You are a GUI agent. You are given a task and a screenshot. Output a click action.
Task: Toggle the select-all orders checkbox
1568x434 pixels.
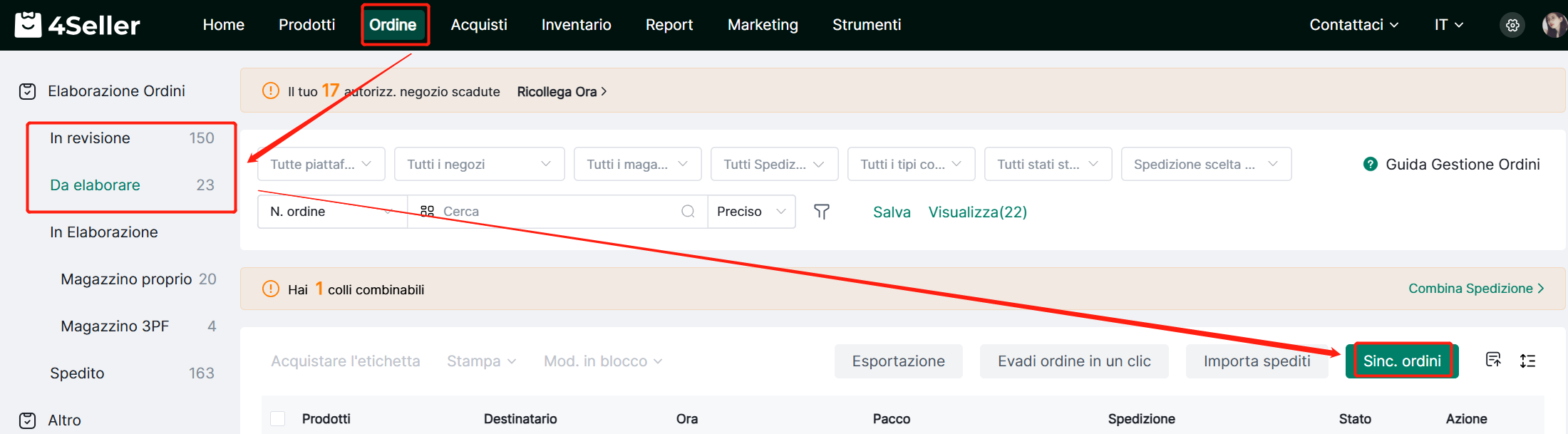coord(278,419)
